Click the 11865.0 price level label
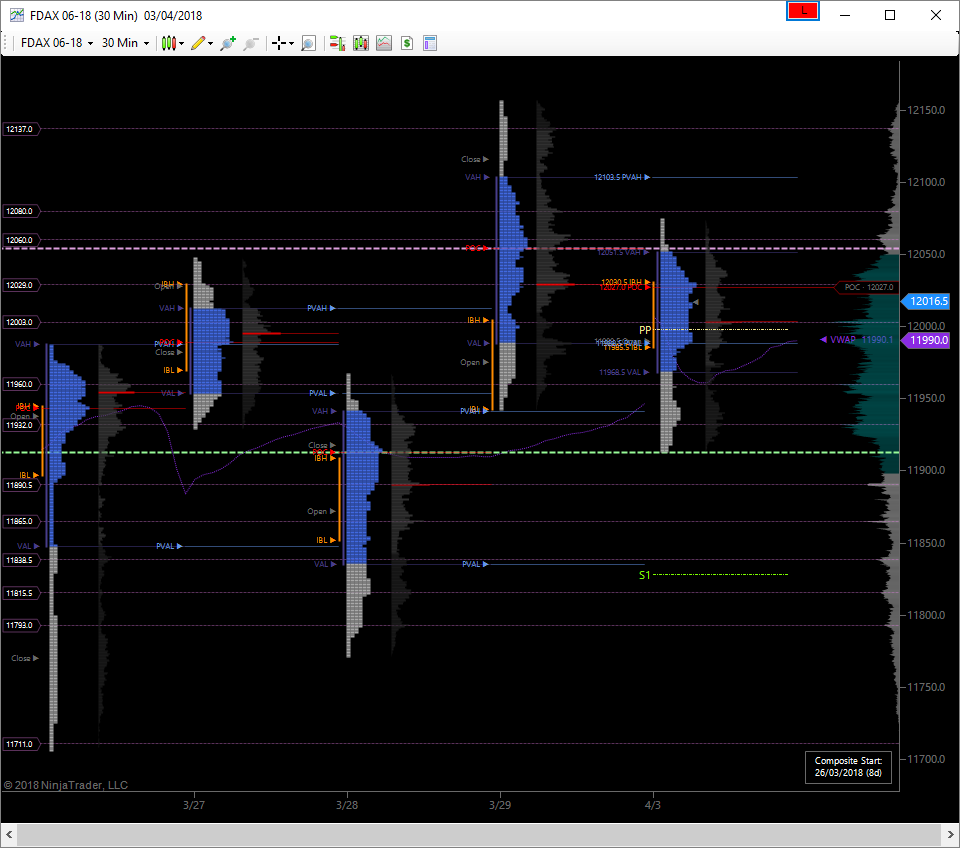Screen dimensions: 960x848 (21, 521)
